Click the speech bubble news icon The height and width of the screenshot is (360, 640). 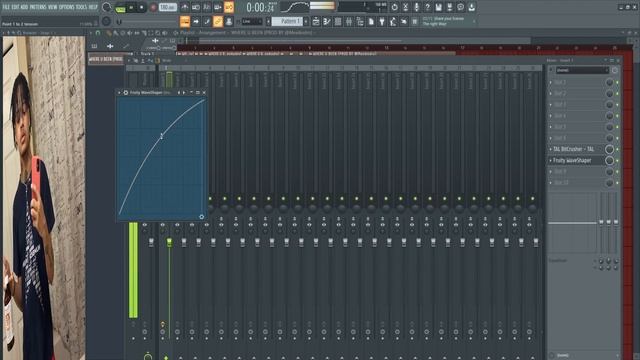[x=460, y=7]
